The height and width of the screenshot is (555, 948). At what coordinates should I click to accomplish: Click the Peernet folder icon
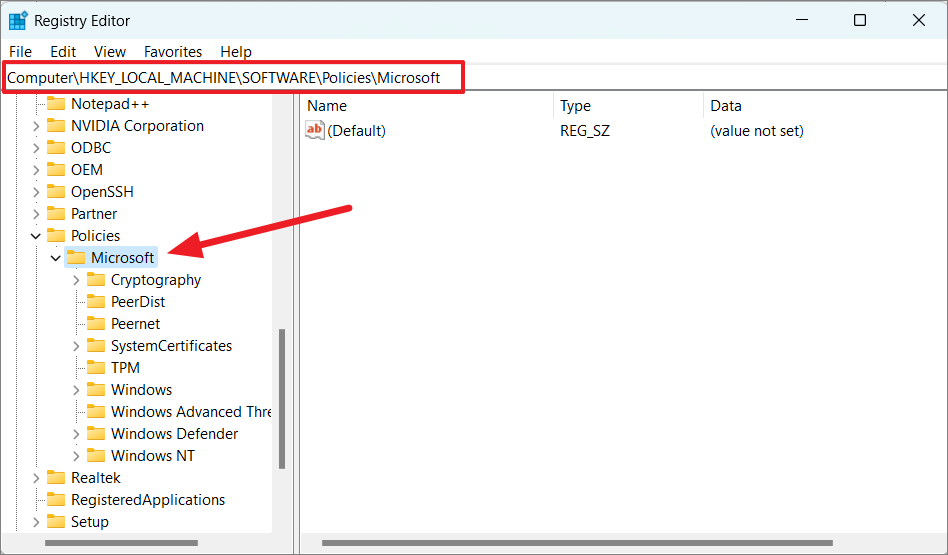(96, 323)
